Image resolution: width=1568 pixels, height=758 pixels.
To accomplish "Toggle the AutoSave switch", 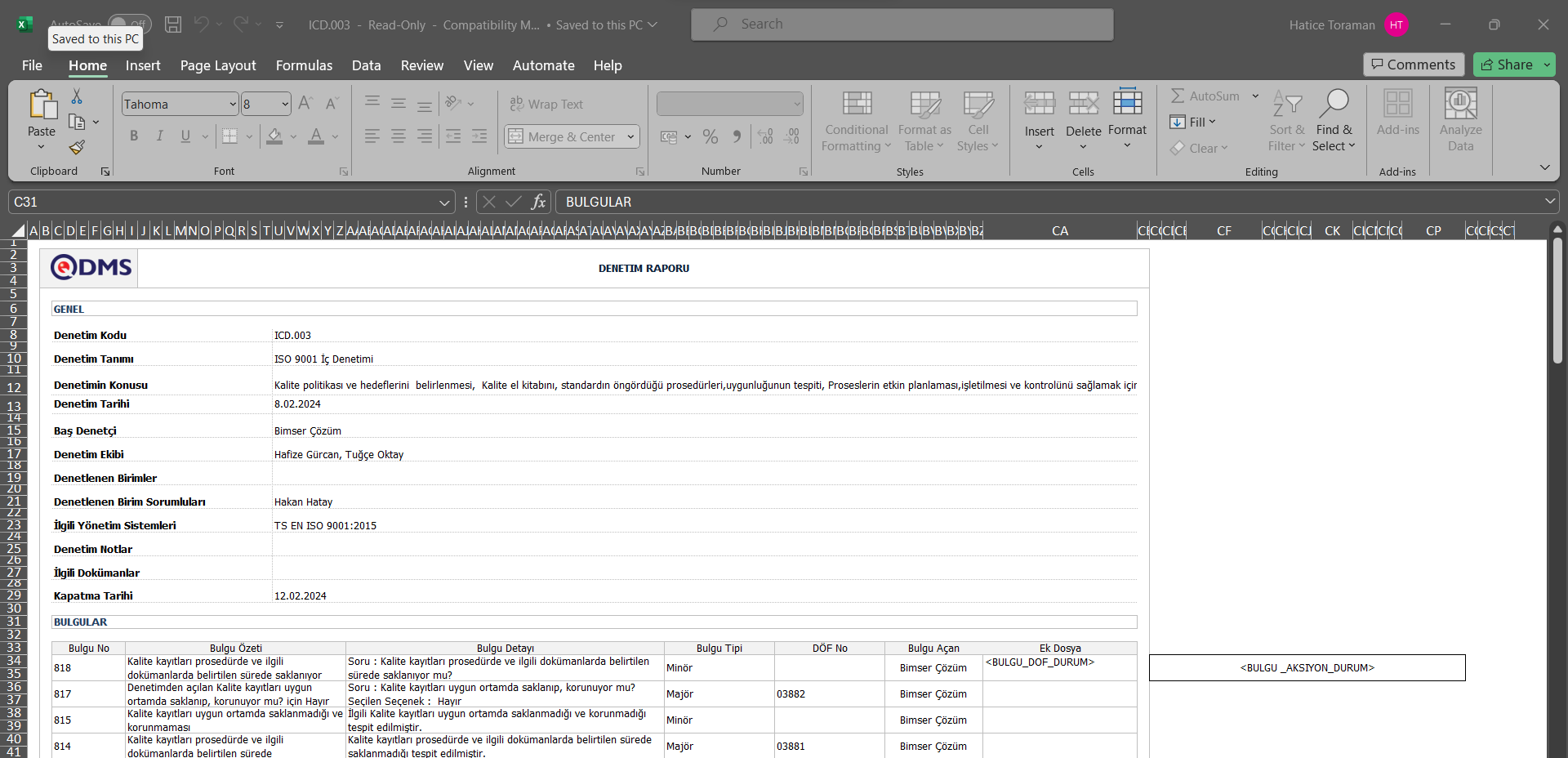I will (129, 25).
